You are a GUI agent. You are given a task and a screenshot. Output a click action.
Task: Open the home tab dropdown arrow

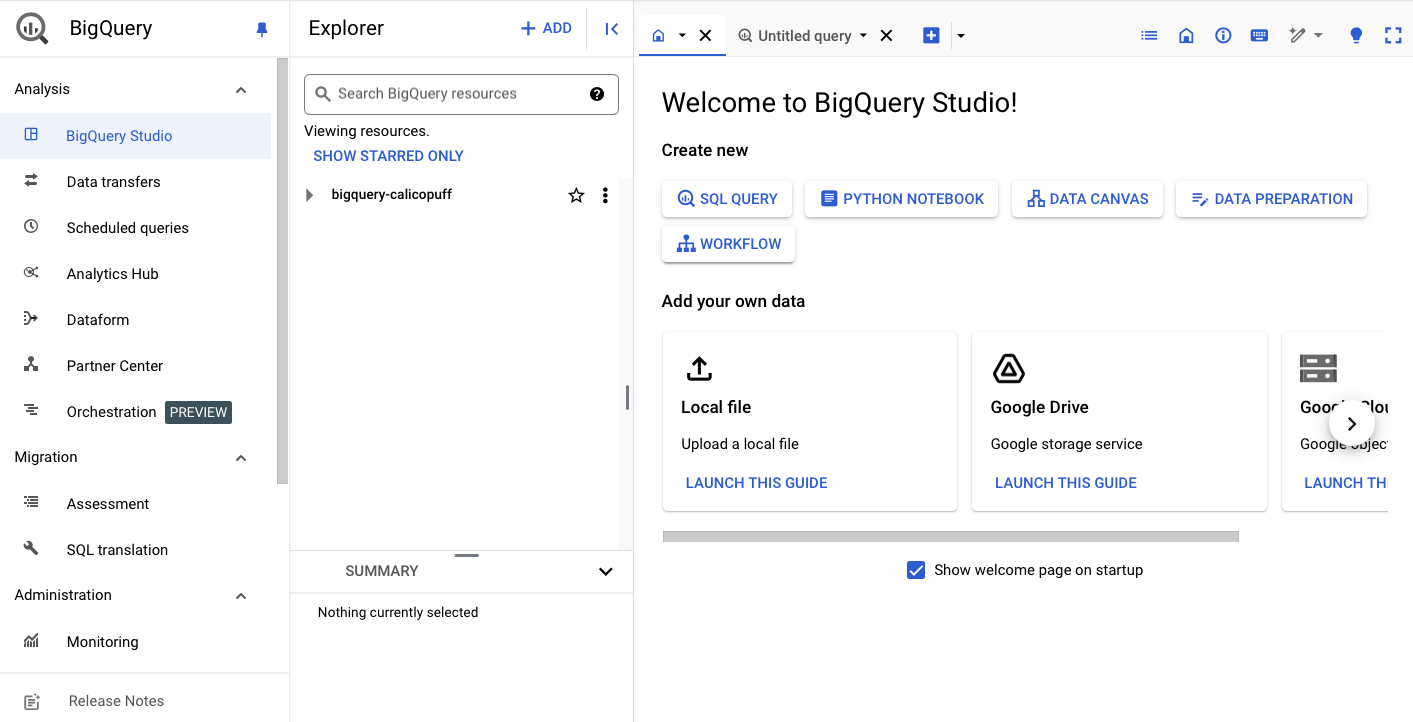pyautogui.click(x=683, y=35)
